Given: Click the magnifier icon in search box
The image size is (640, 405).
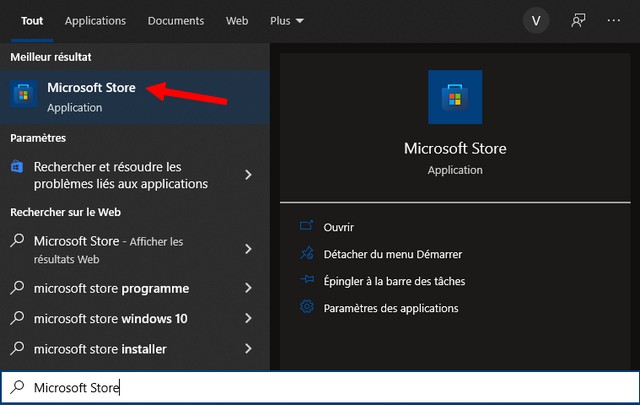Looking at the screenshot, I should [x=17, y=387].
